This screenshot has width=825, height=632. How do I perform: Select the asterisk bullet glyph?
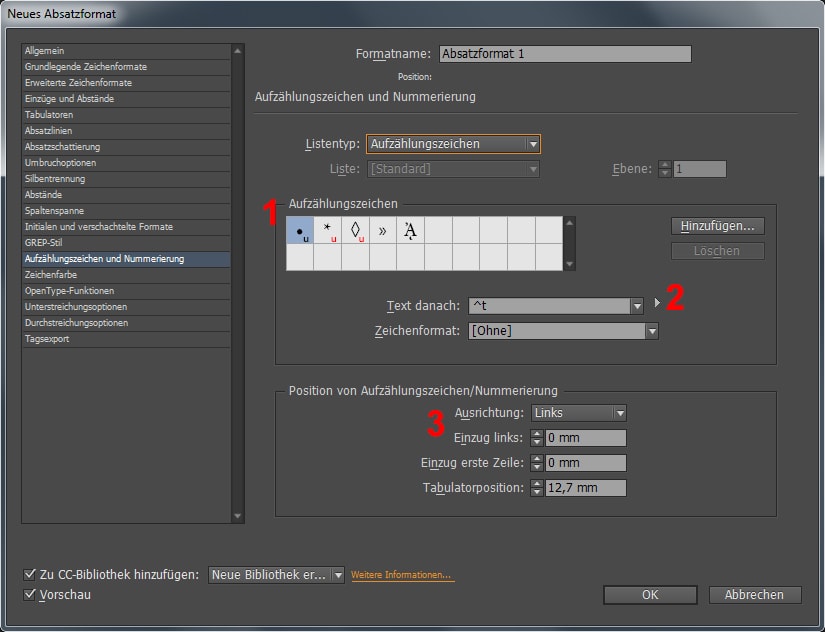tap(327, 231)
